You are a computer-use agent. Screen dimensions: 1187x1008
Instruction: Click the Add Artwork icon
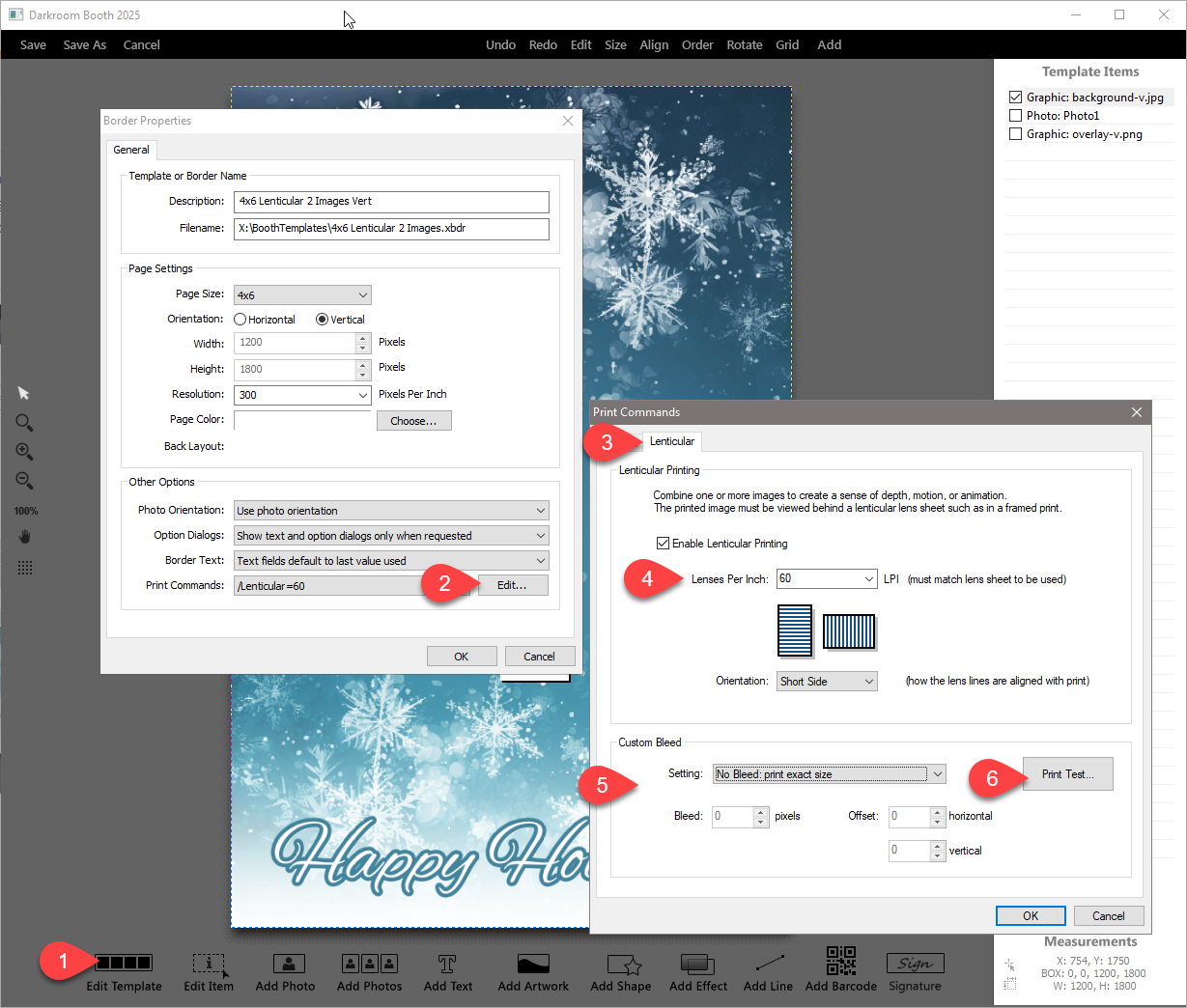[x=533, y=964]
